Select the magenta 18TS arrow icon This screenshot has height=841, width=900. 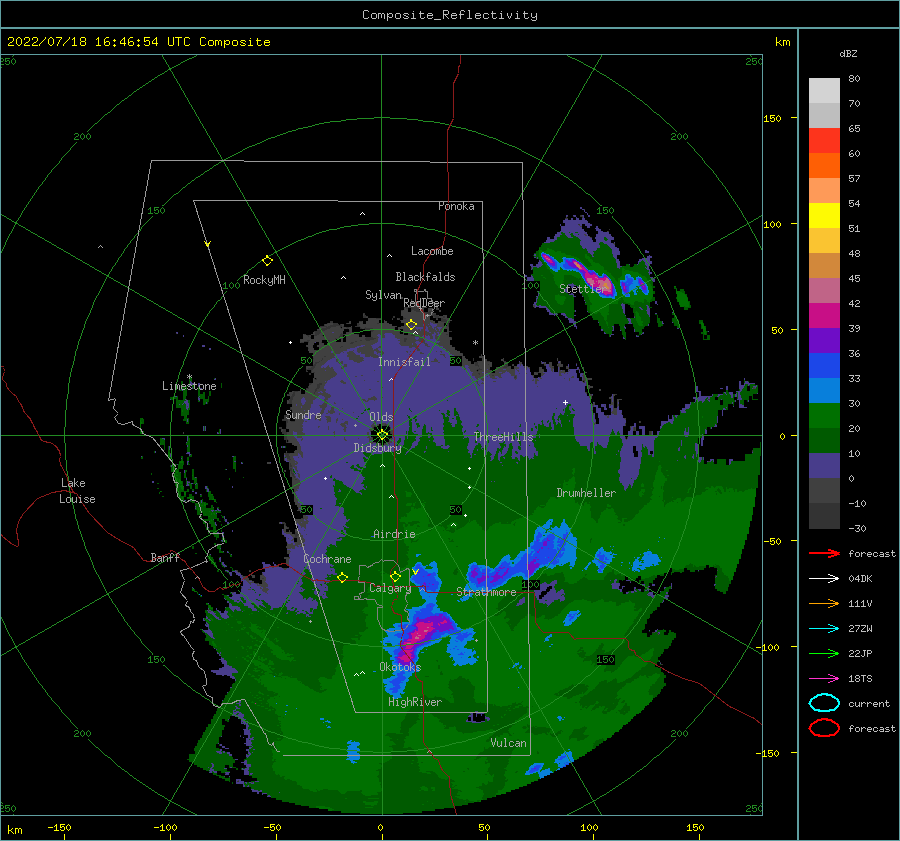824,678
